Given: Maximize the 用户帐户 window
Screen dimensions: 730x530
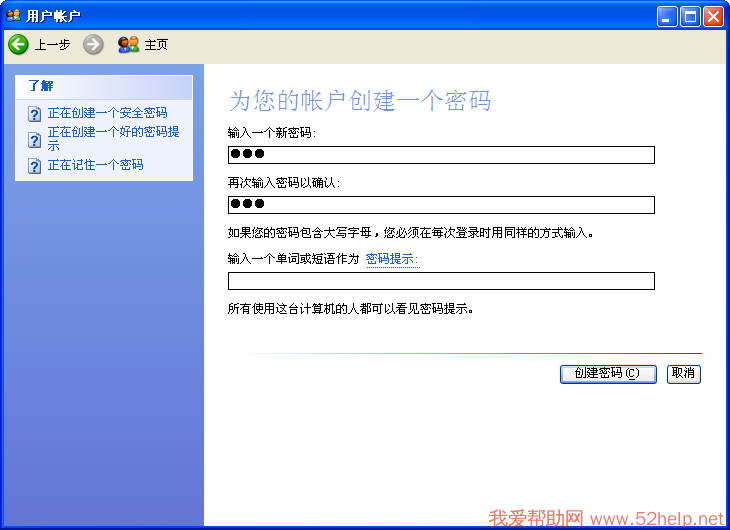Looking at the screenshot, I should click(690, 16).
